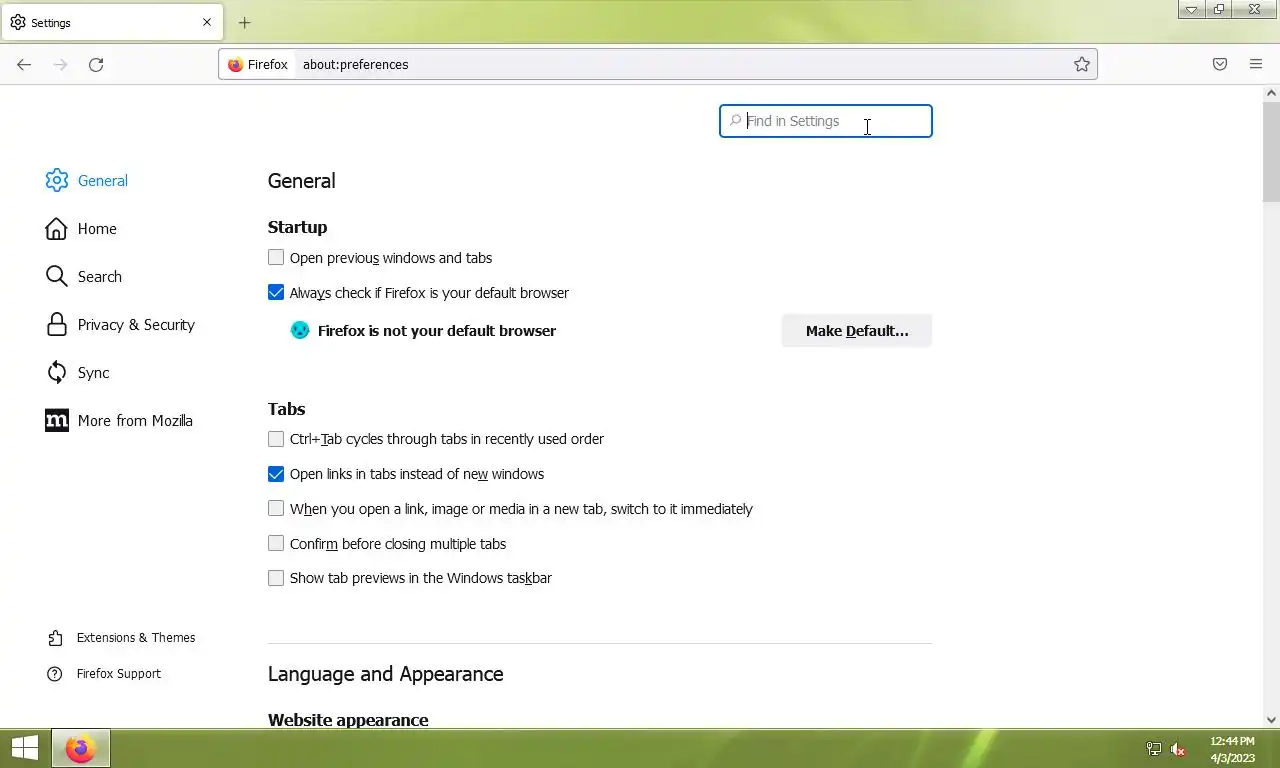1280x768 pixels.
Task: Click the 'Firefox is not your default browser' text
Action: 437,330
